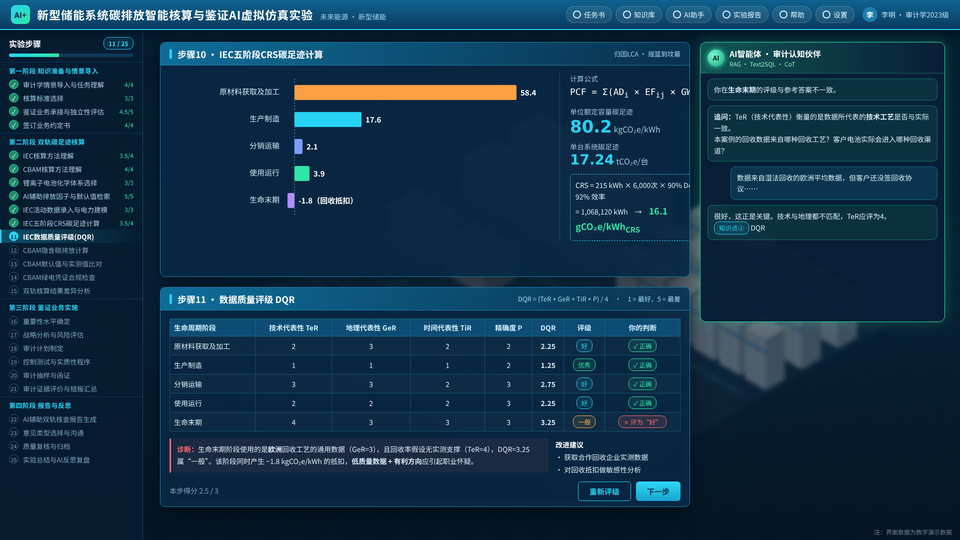Click the green 使用运行 bar

pos(302,173)
